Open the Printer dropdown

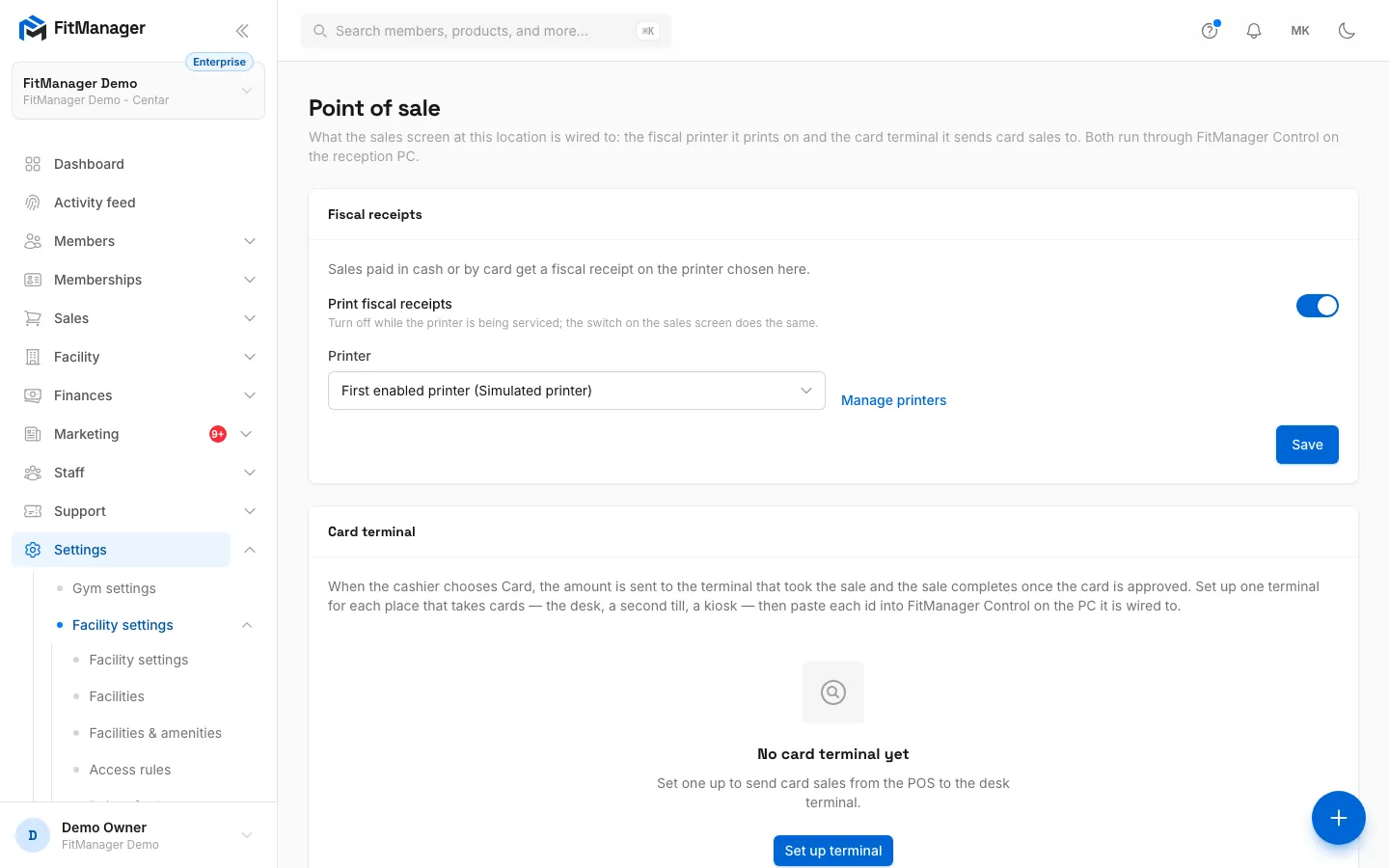tap(577, 391)
